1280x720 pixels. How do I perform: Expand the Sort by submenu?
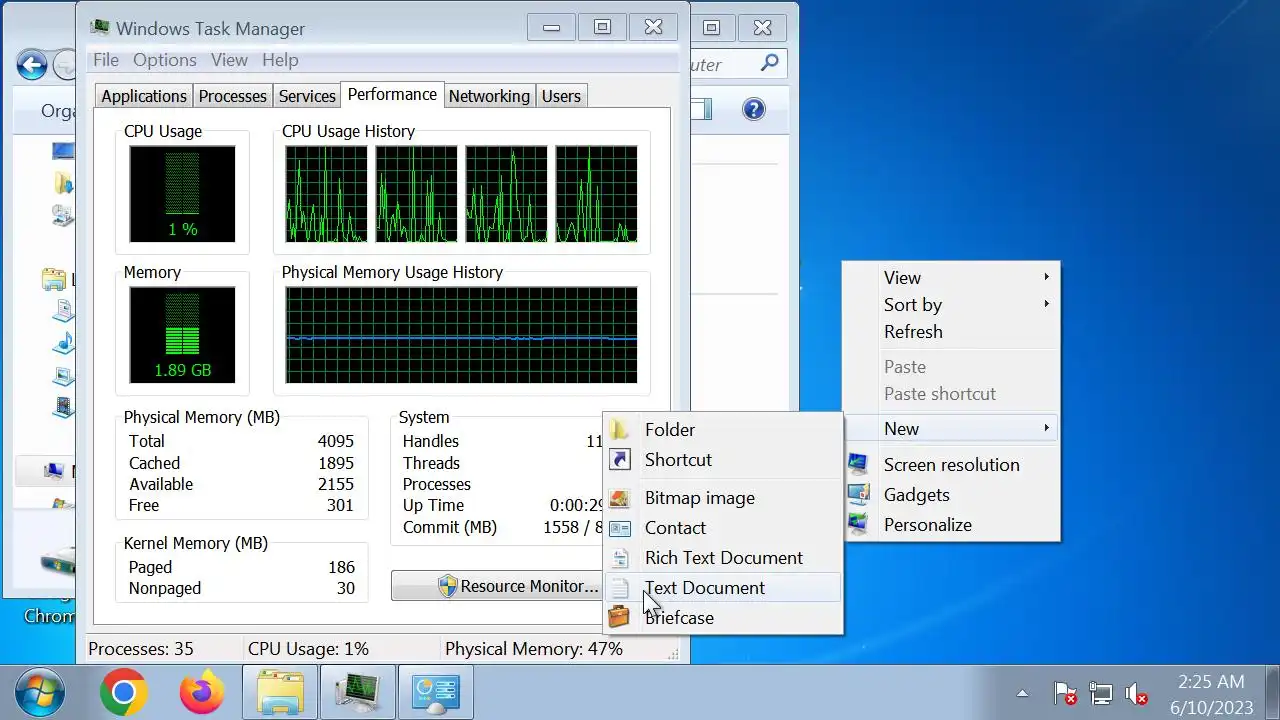(951, 304)
